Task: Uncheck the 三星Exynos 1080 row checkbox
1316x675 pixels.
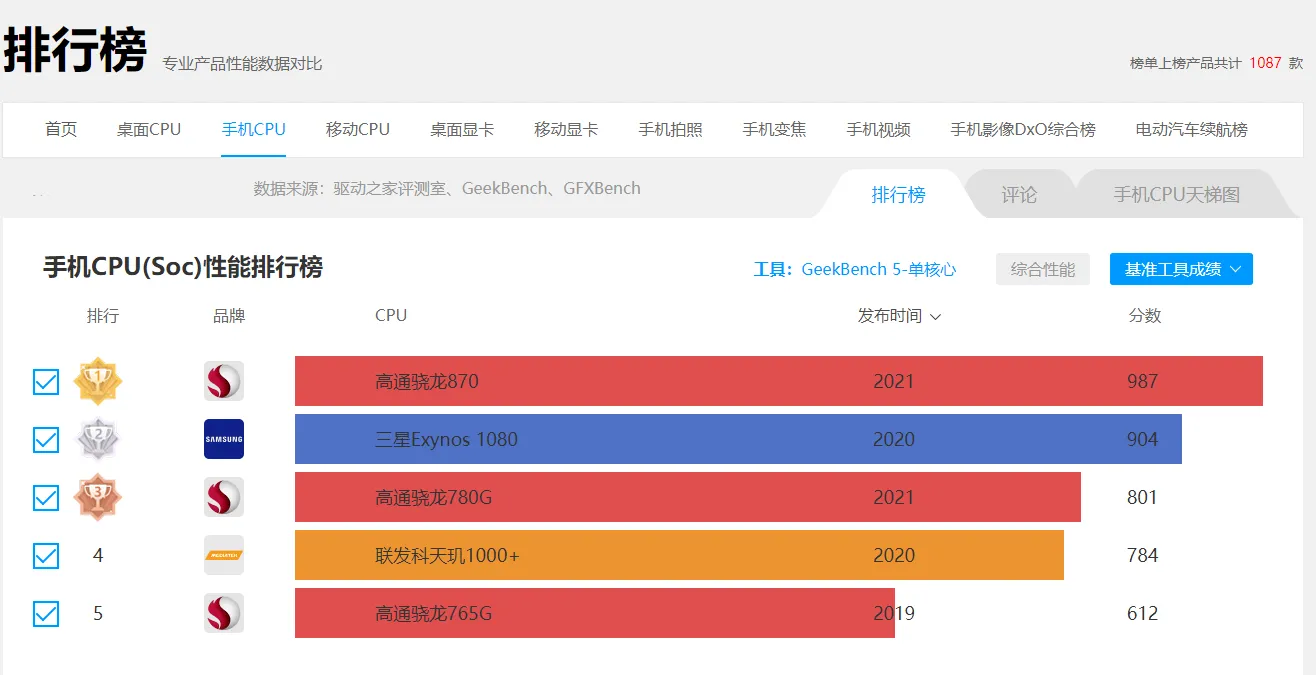Action: (46, 440)
